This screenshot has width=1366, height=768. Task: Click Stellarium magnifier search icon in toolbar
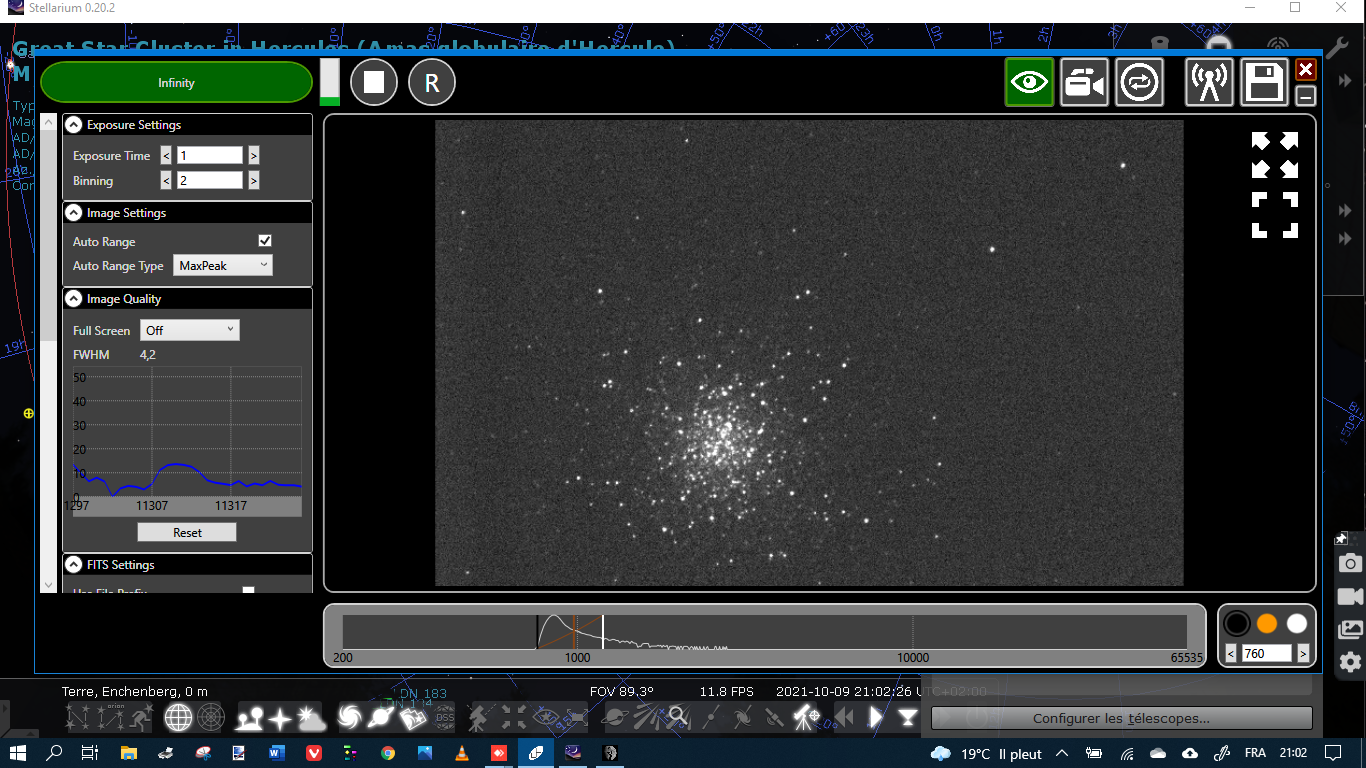pyautogui.click(x=678, y=717)
